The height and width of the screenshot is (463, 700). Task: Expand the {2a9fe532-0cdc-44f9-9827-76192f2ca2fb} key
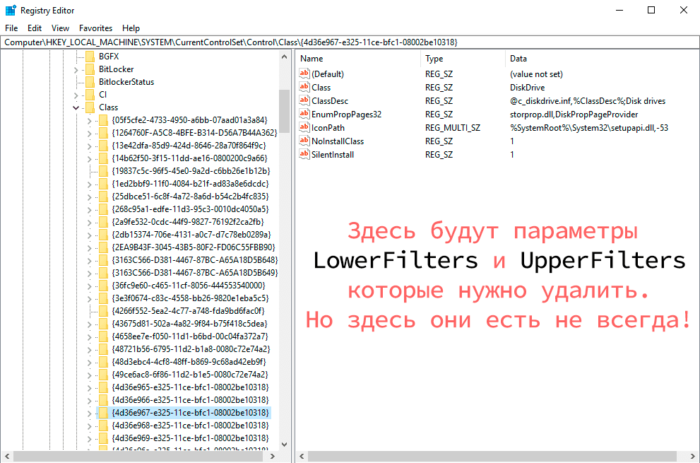pyautogui.click(x=89, y=222)
